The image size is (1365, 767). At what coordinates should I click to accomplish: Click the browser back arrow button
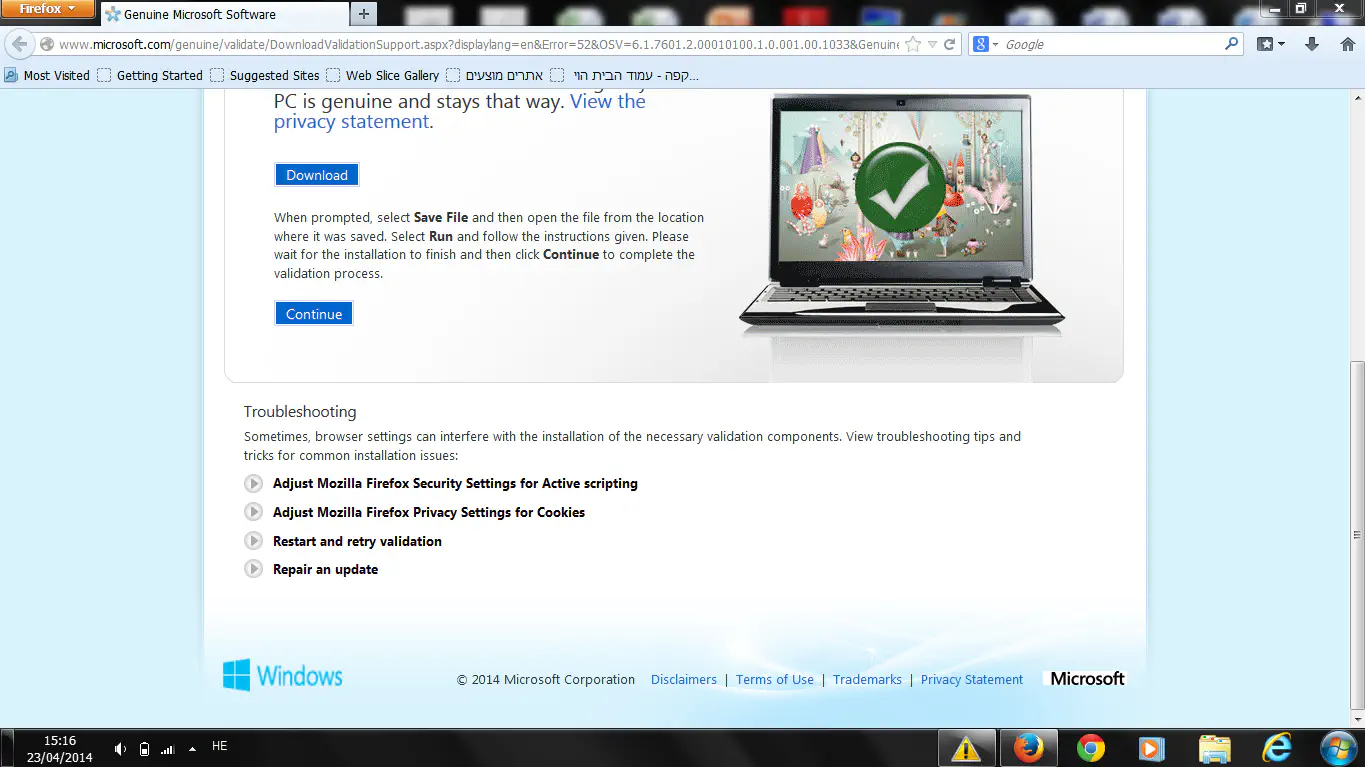tap(20, 45)
